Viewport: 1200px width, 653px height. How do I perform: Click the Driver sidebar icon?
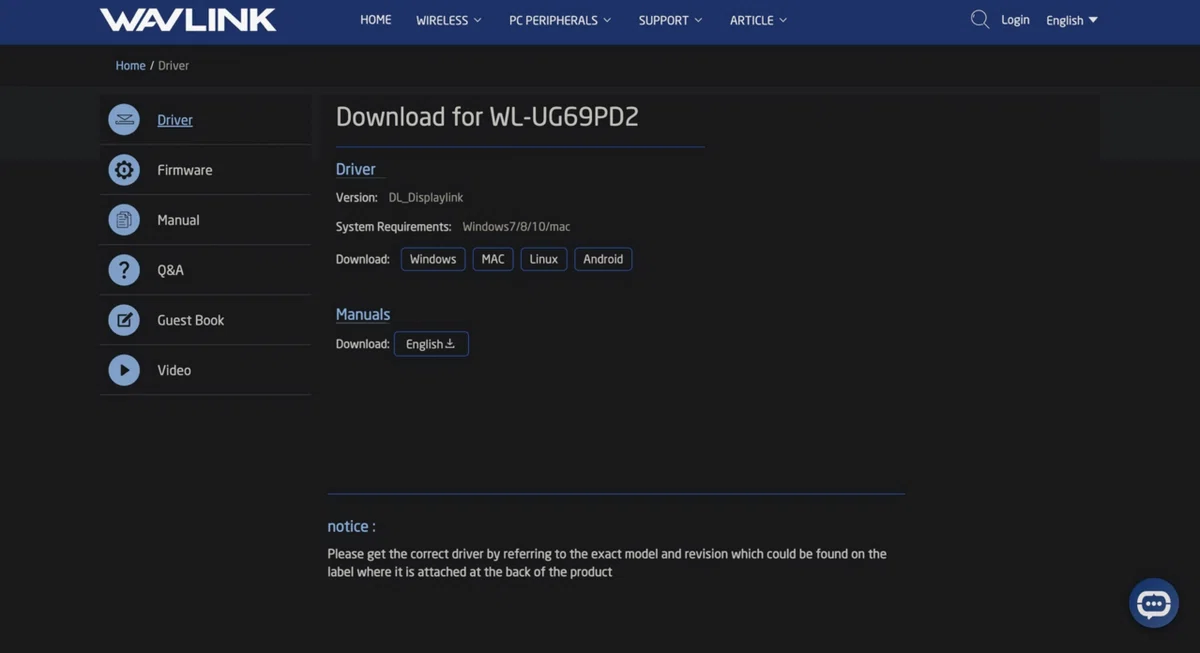point(124,120)
